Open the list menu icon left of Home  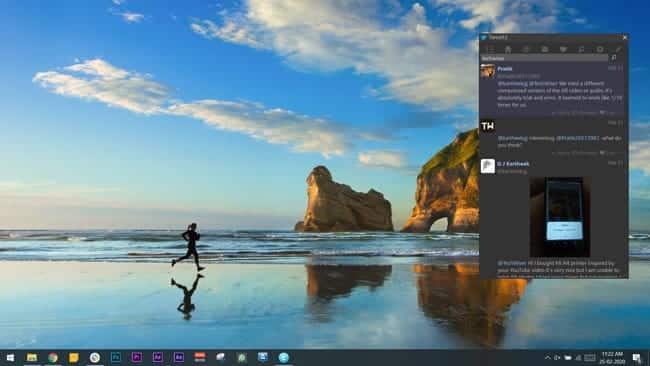(490, 49)
